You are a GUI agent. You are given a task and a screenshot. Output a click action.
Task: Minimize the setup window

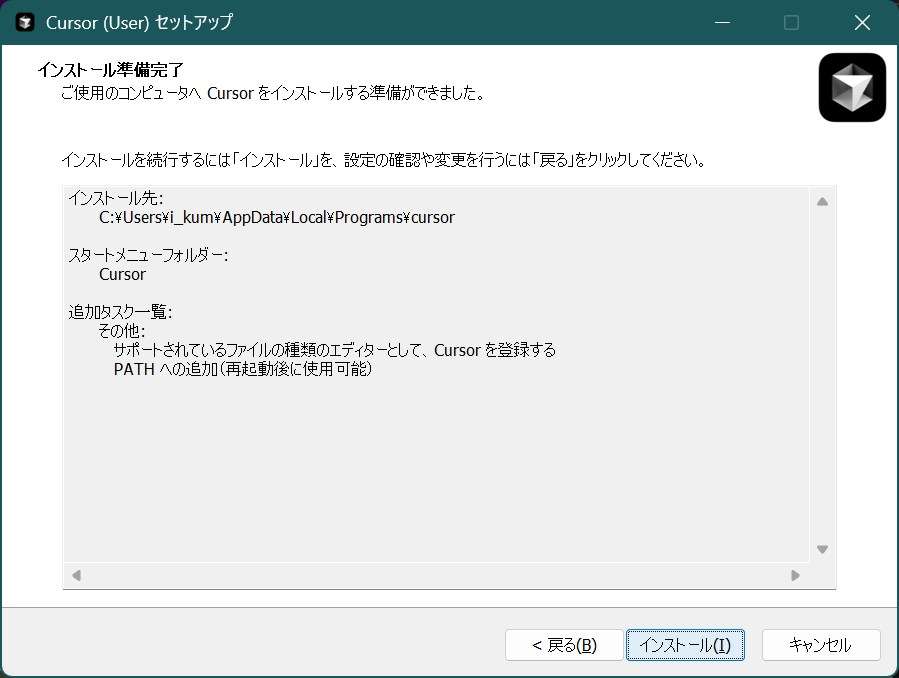(722, 22)
